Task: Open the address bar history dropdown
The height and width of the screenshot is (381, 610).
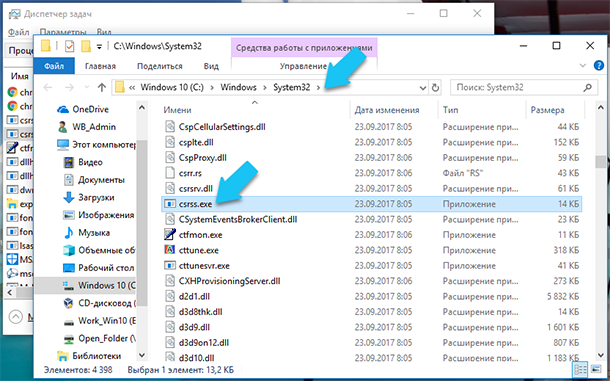Action: (423, 88)
